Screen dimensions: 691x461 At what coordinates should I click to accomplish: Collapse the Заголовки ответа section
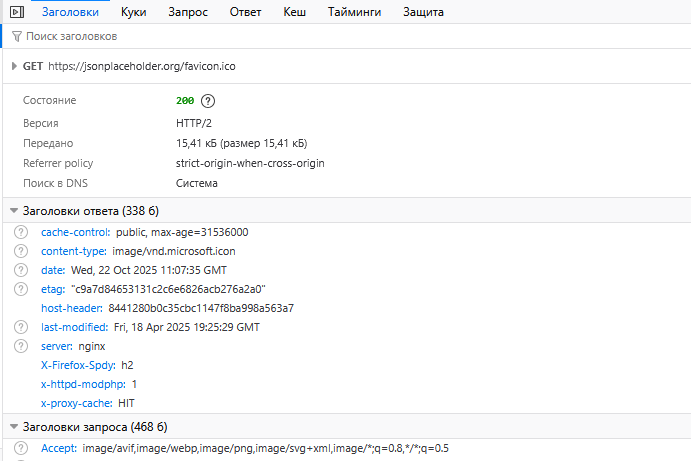[13, 211]
